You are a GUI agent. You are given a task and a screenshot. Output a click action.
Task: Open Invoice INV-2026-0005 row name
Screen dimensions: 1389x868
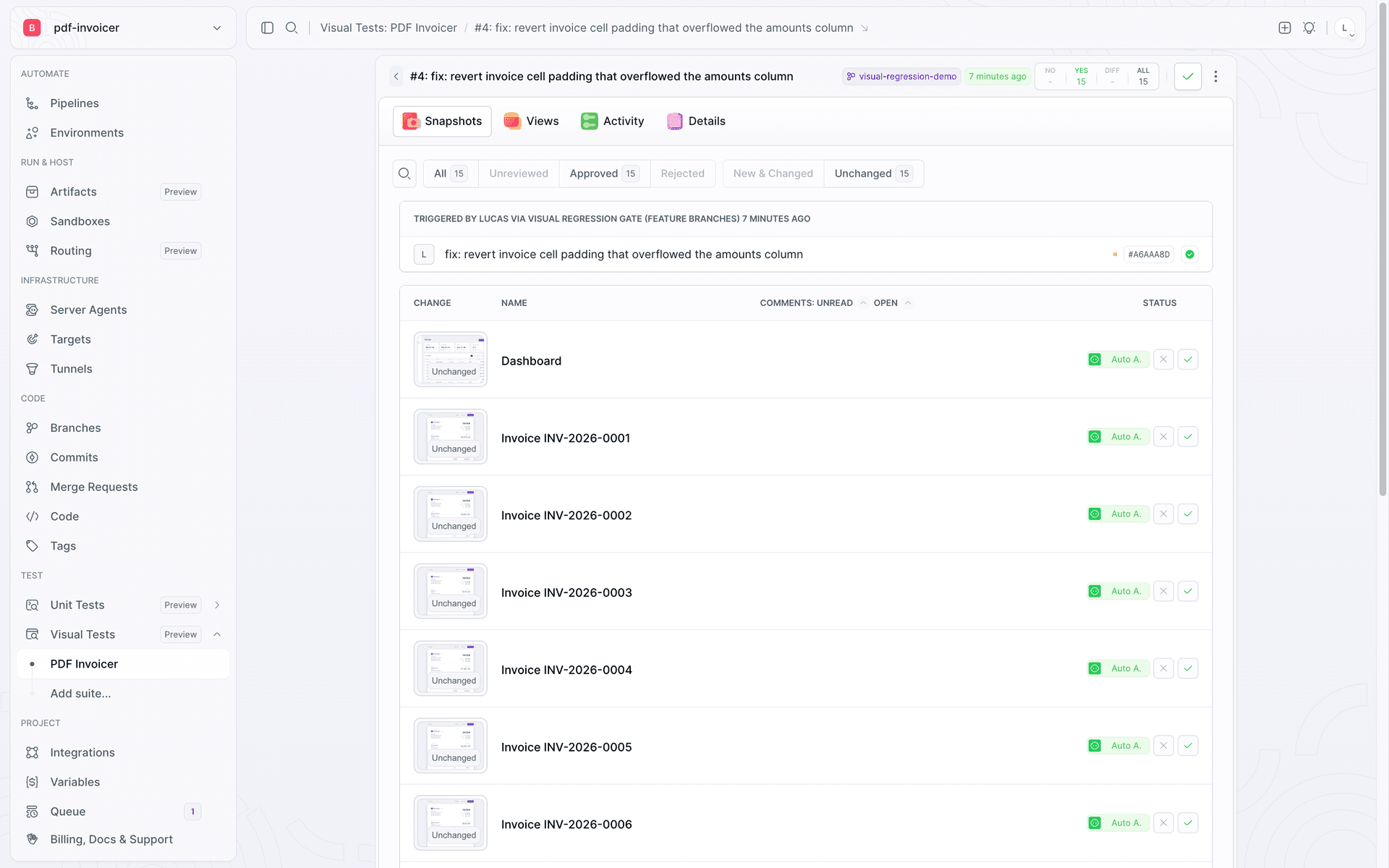click(566, 747)
